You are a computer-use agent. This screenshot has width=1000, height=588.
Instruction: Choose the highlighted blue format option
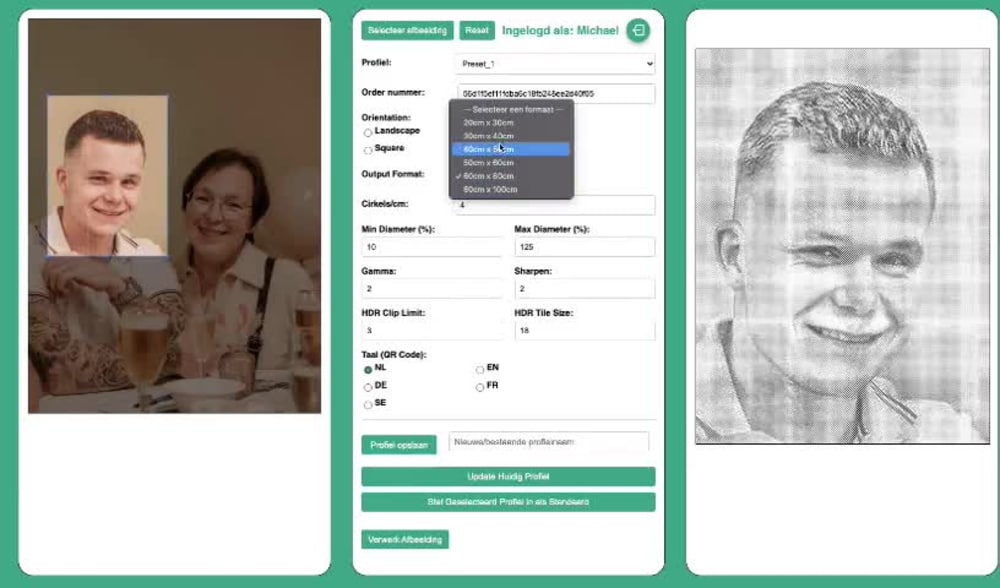pyautogui.click(x=511, y=149)
